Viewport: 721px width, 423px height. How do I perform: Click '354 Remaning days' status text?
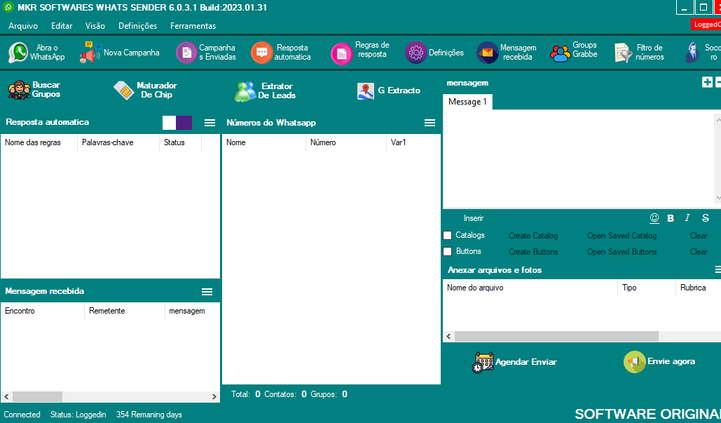tap(149, 415)
